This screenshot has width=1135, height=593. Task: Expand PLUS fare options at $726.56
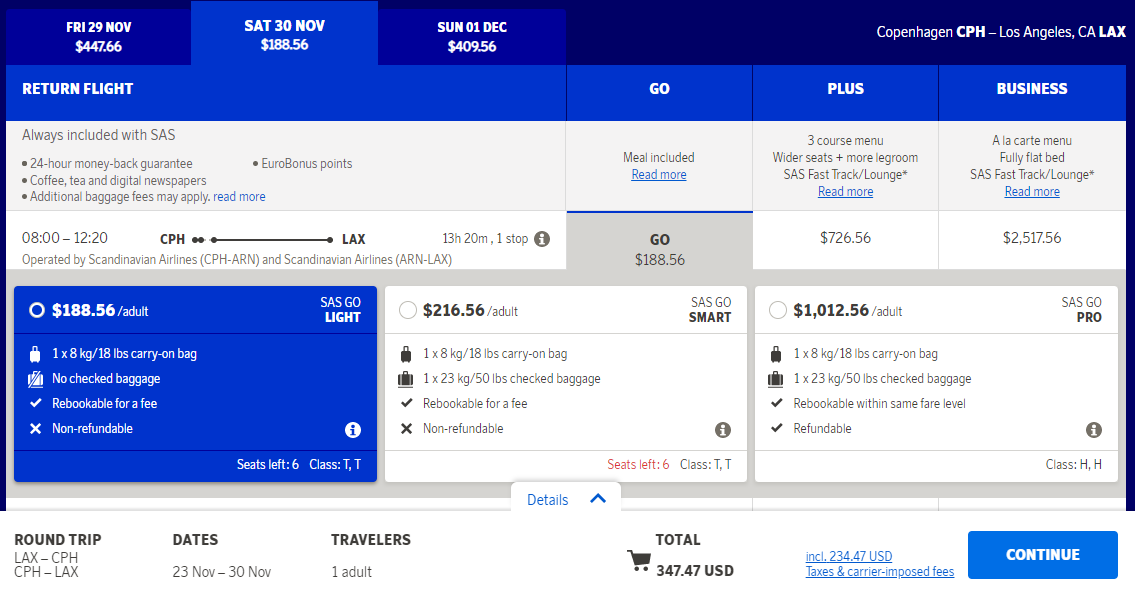tap(845, 239)
